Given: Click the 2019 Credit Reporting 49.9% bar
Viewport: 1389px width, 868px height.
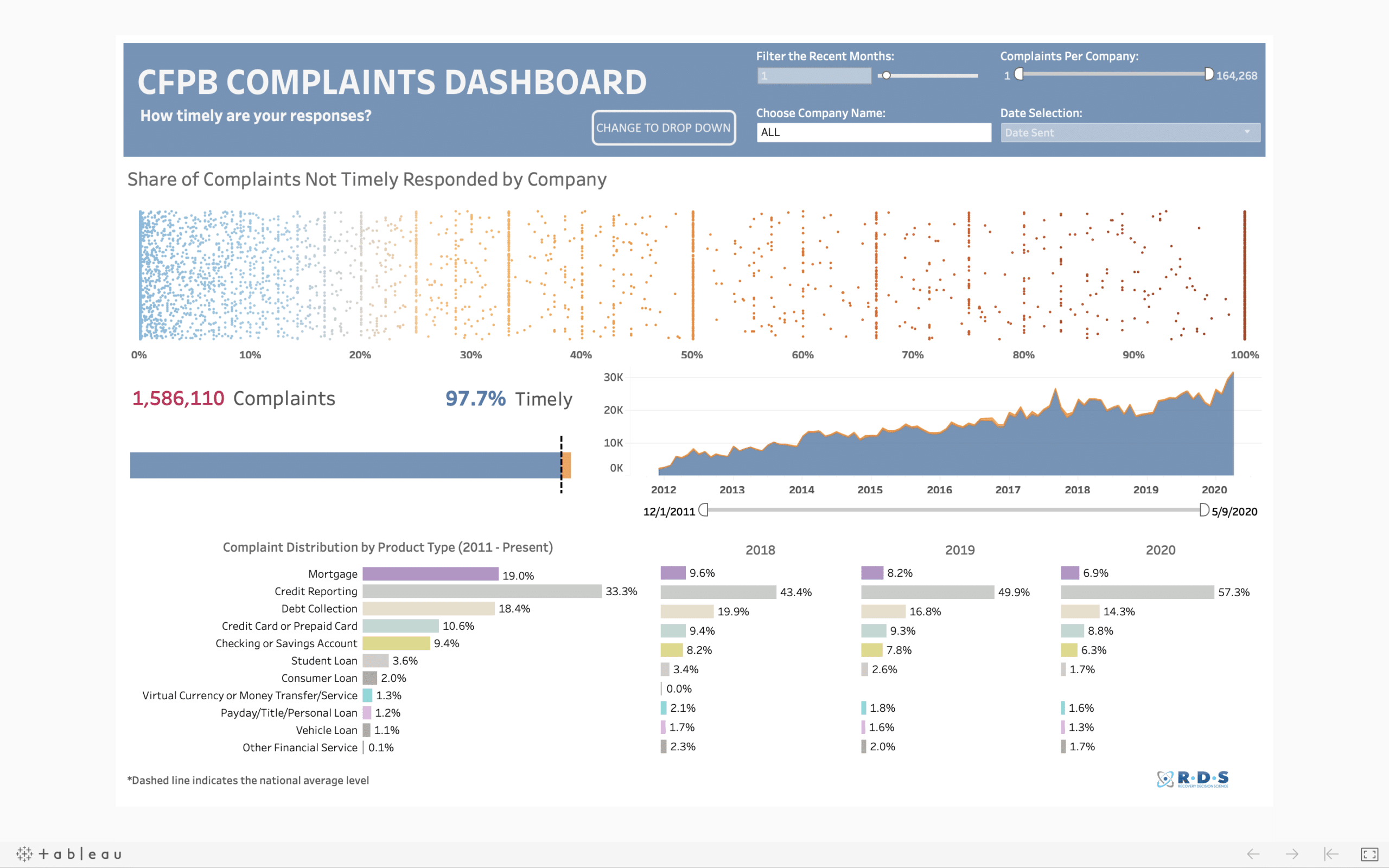Looking at the screenshot, I should (x=927, y=592).
